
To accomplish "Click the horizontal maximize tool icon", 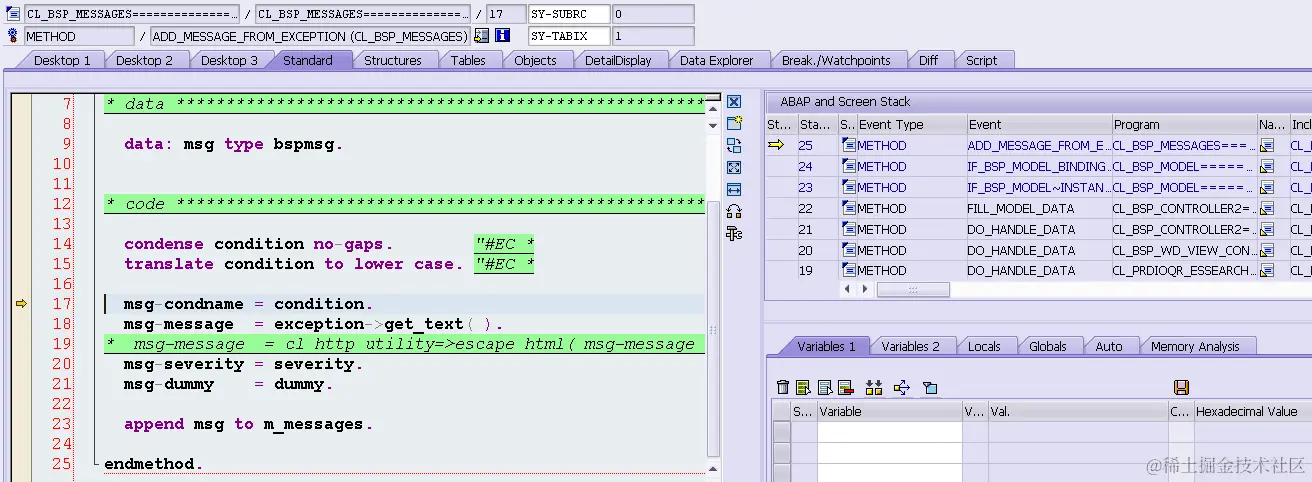I will coord(733,190).
